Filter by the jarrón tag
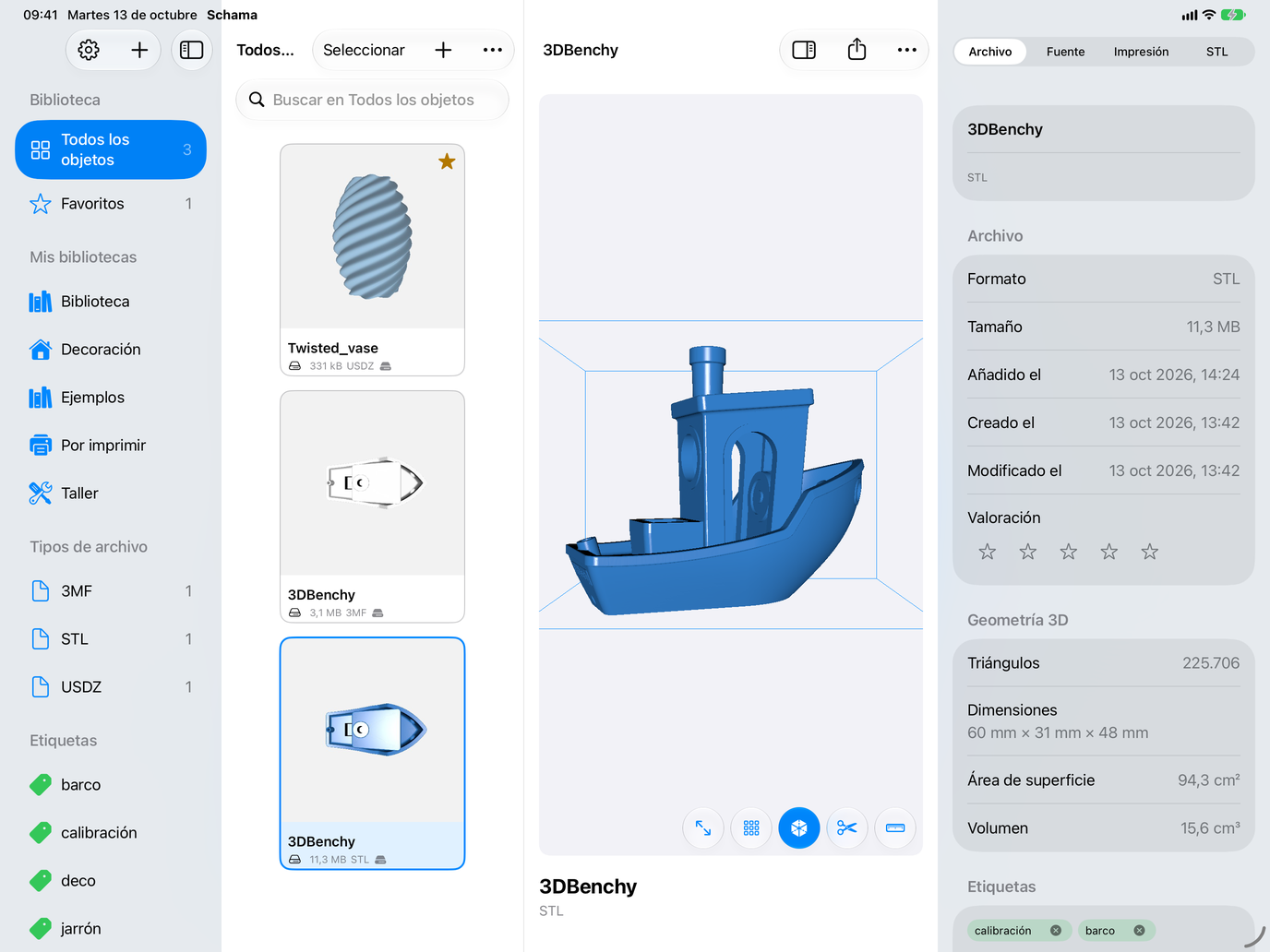1270x952 pixels. tap(111, 929)
